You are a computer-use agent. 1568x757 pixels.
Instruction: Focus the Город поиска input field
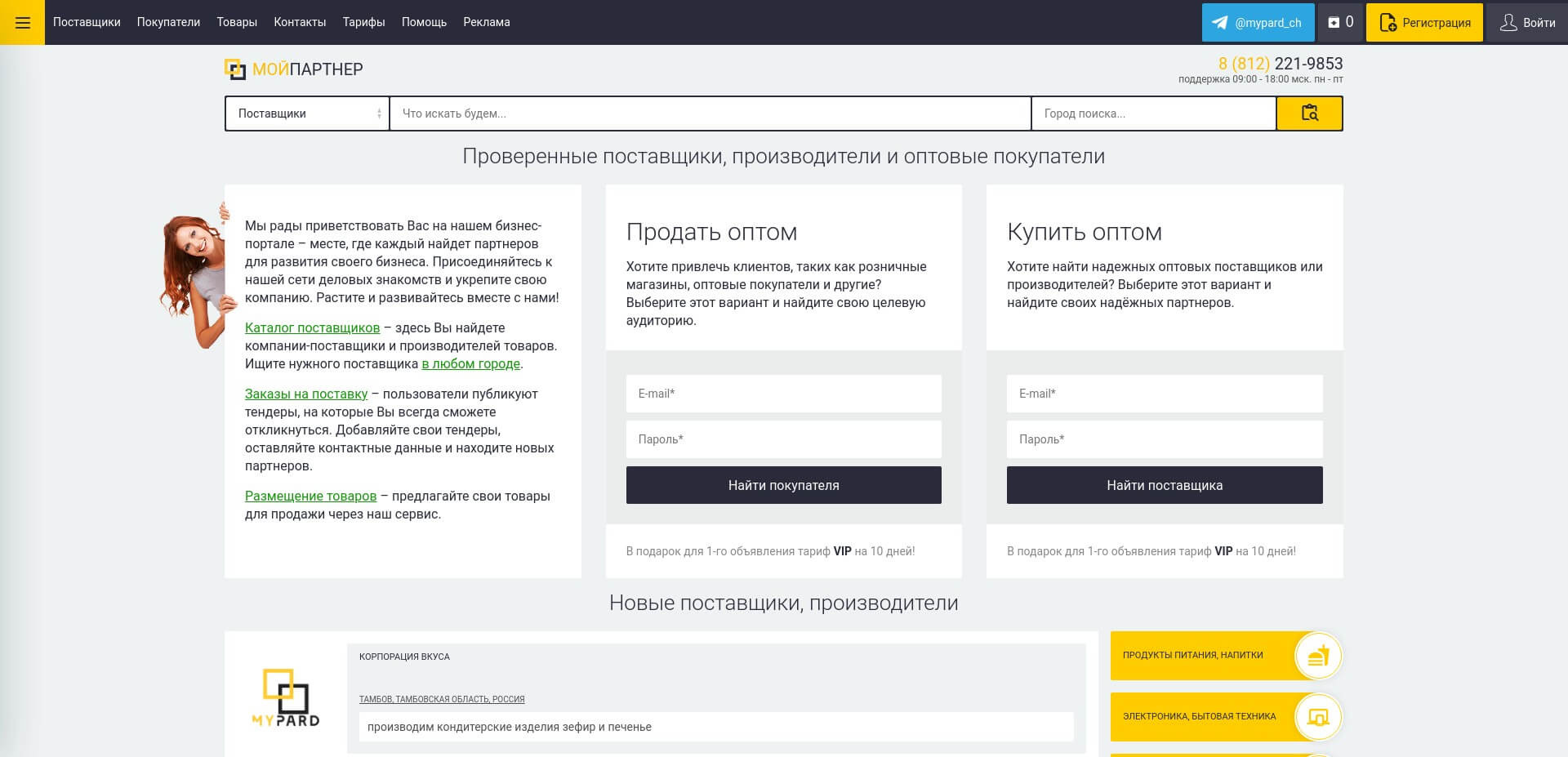(1154, 114)
